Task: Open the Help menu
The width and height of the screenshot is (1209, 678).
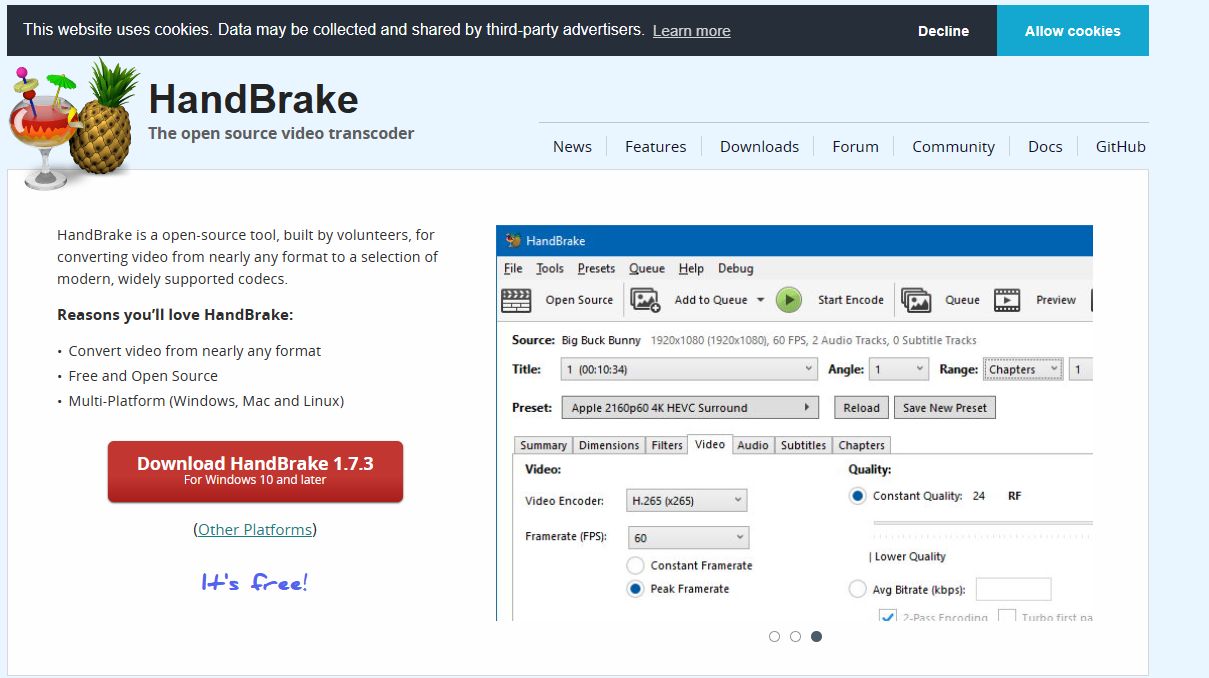Action: pos(691,269)
